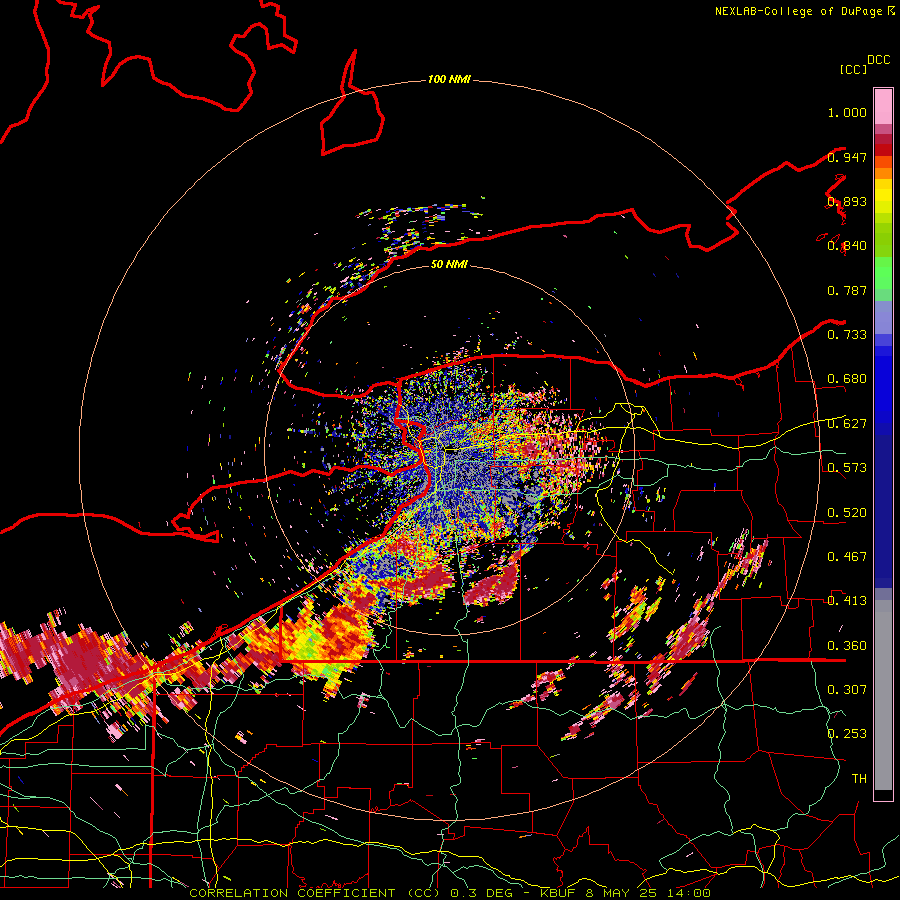The width and height of the screenshot is (900, 900).
Task: Click the 0.947 legend value
Action: click(x=847, y=157)
